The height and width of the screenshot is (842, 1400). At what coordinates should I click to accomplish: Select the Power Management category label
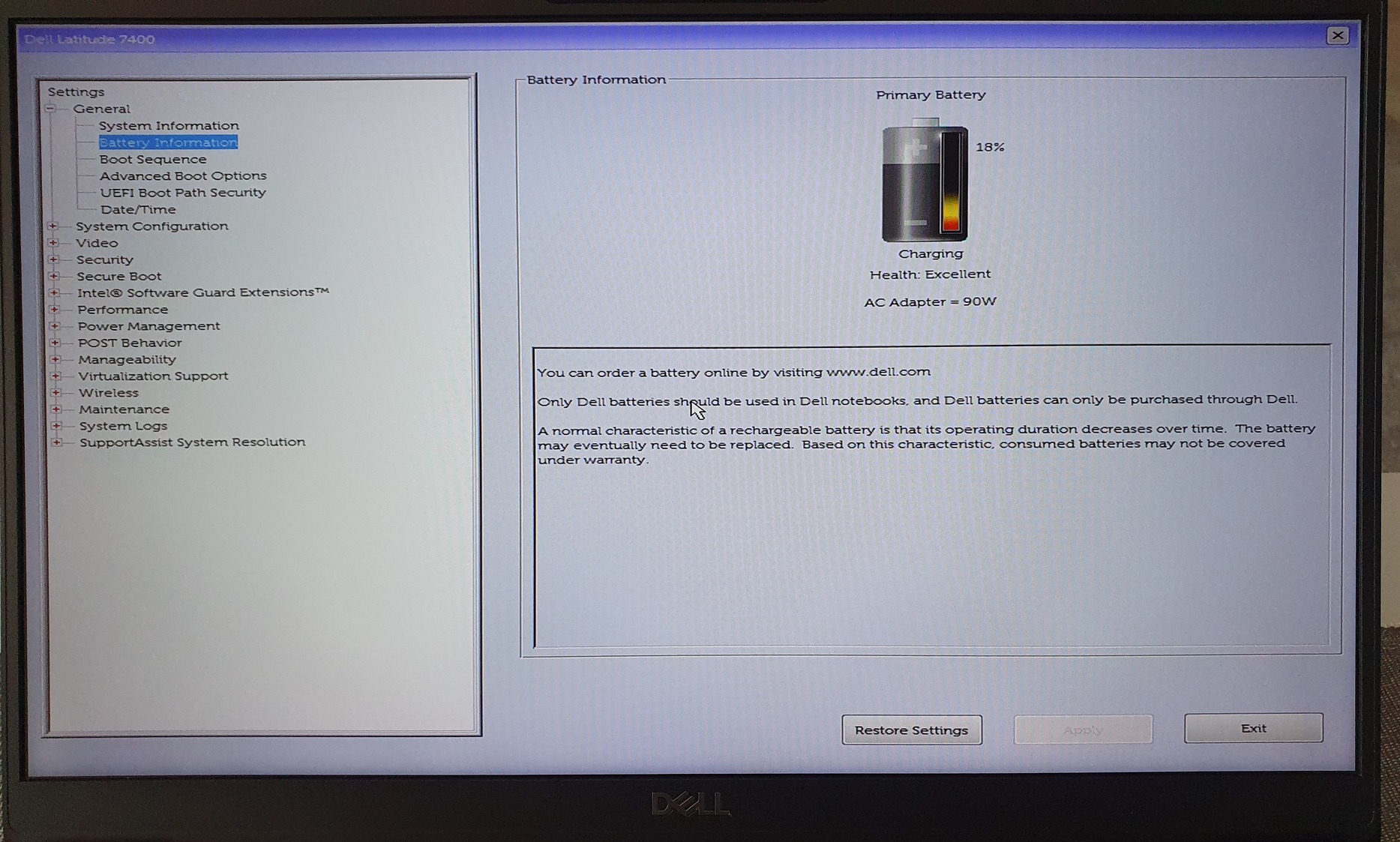pyautogui.click(x=149, y=326)
